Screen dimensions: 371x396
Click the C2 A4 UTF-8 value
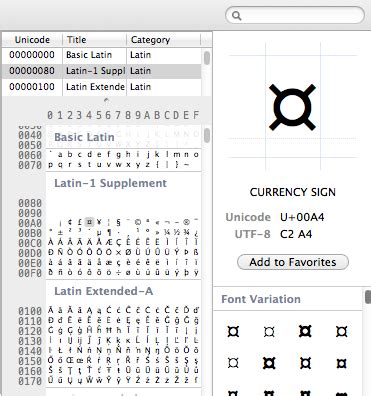click(296, 234)
